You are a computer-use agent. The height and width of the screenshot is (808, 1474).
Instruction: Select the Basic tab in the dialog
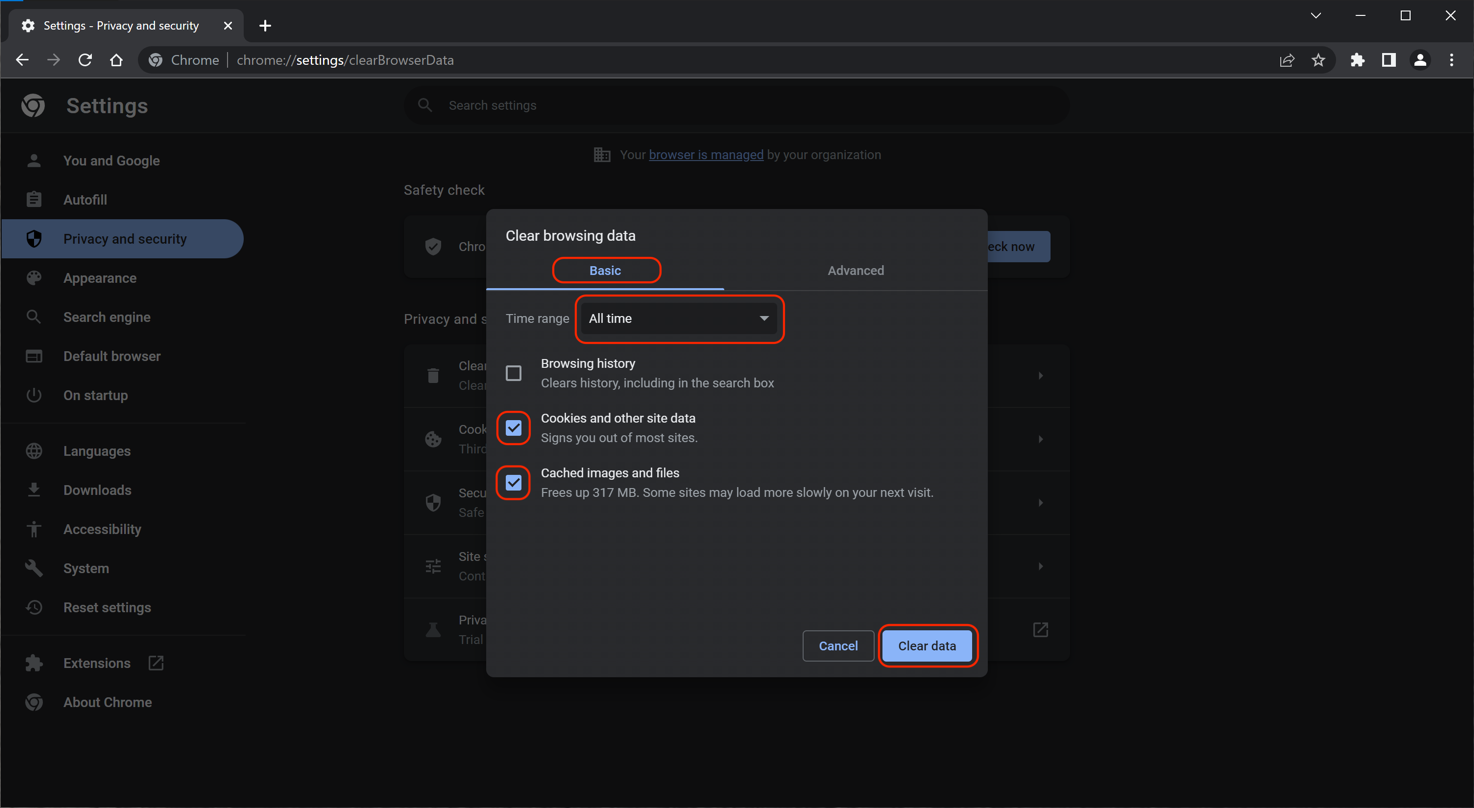click(x=604, y=270)
